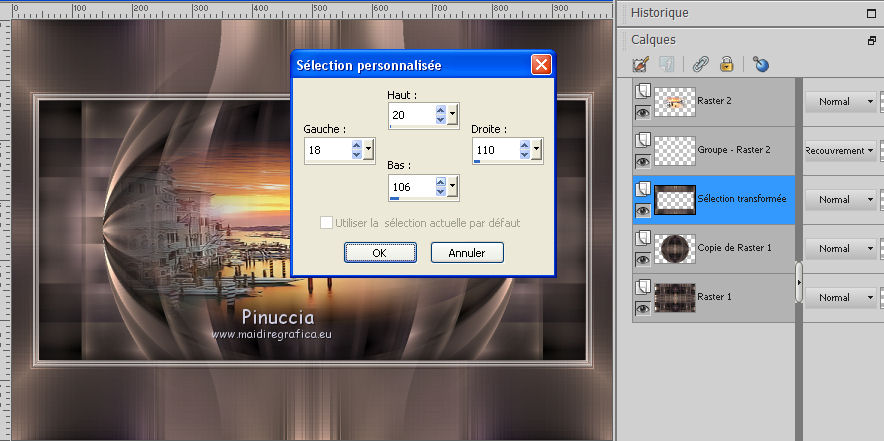Click the Calques panel title

click(653, 39)
